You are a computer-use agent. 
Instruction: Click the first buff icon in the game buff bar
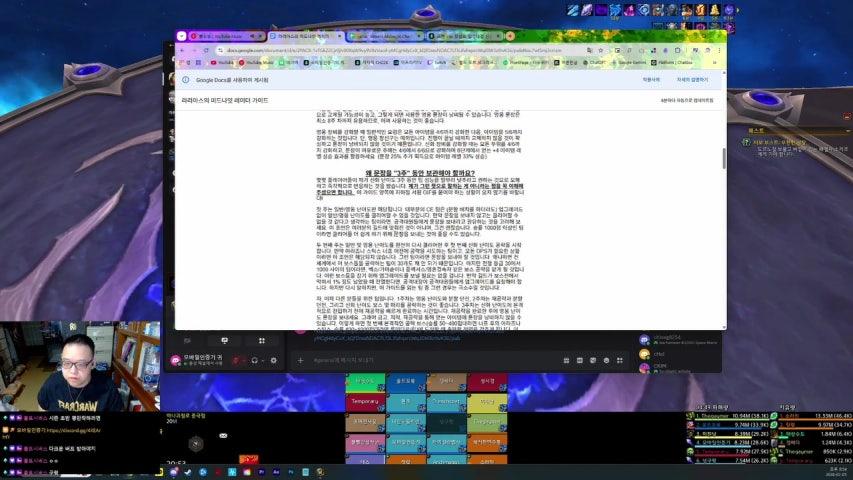tap(572, 10)
